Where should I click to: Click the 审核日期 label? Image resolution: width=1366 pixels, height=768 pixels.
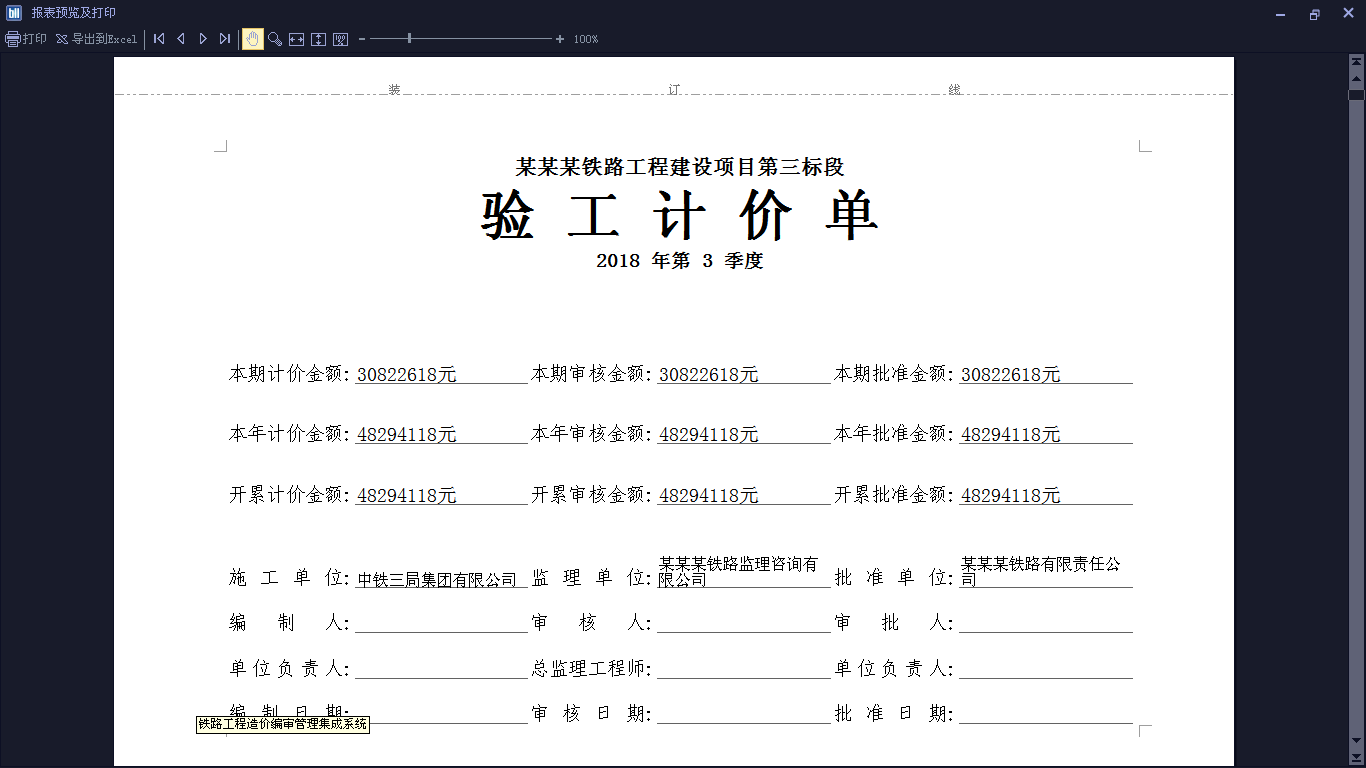coord(591,714)
